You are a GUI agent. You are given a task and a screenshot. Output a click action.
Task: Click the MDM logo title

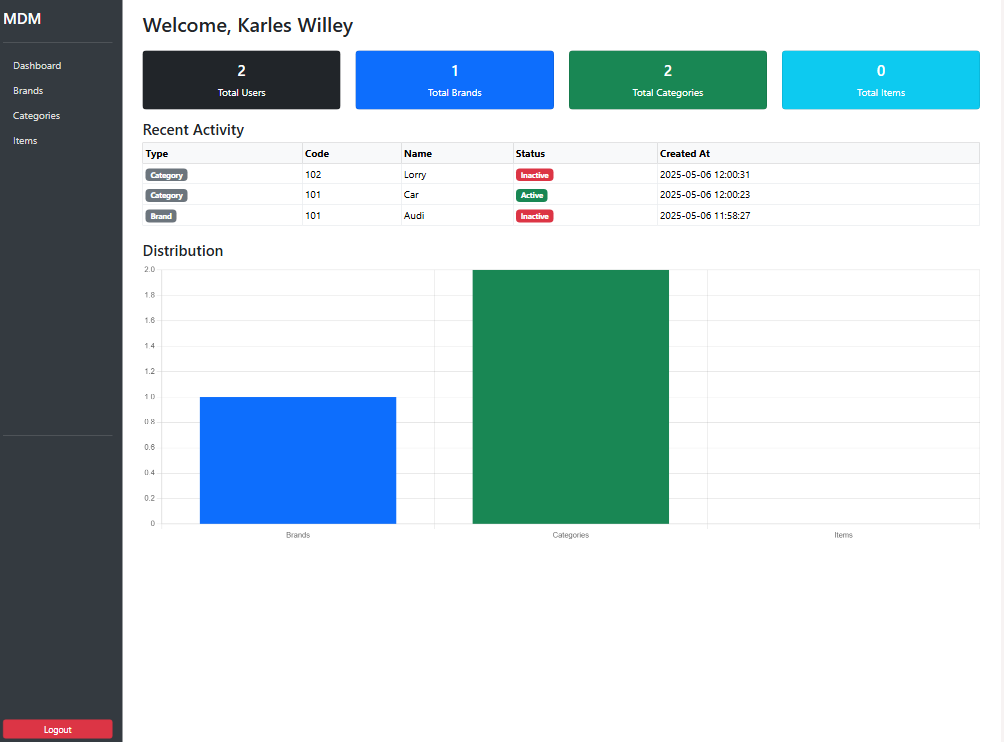click(x=22, y=19)
